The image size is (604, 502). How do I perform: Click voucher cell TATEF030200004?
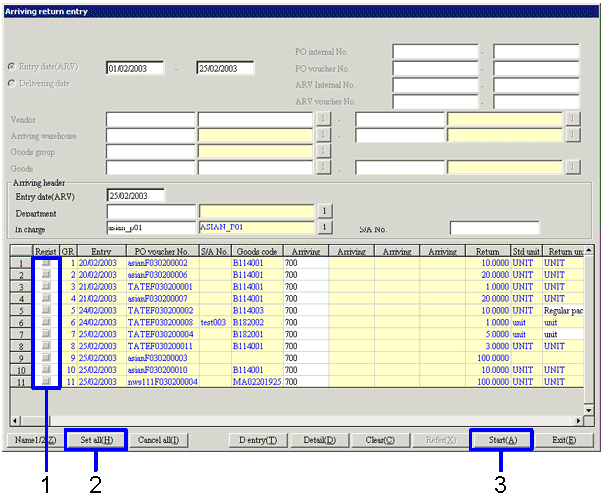point(163,334)
